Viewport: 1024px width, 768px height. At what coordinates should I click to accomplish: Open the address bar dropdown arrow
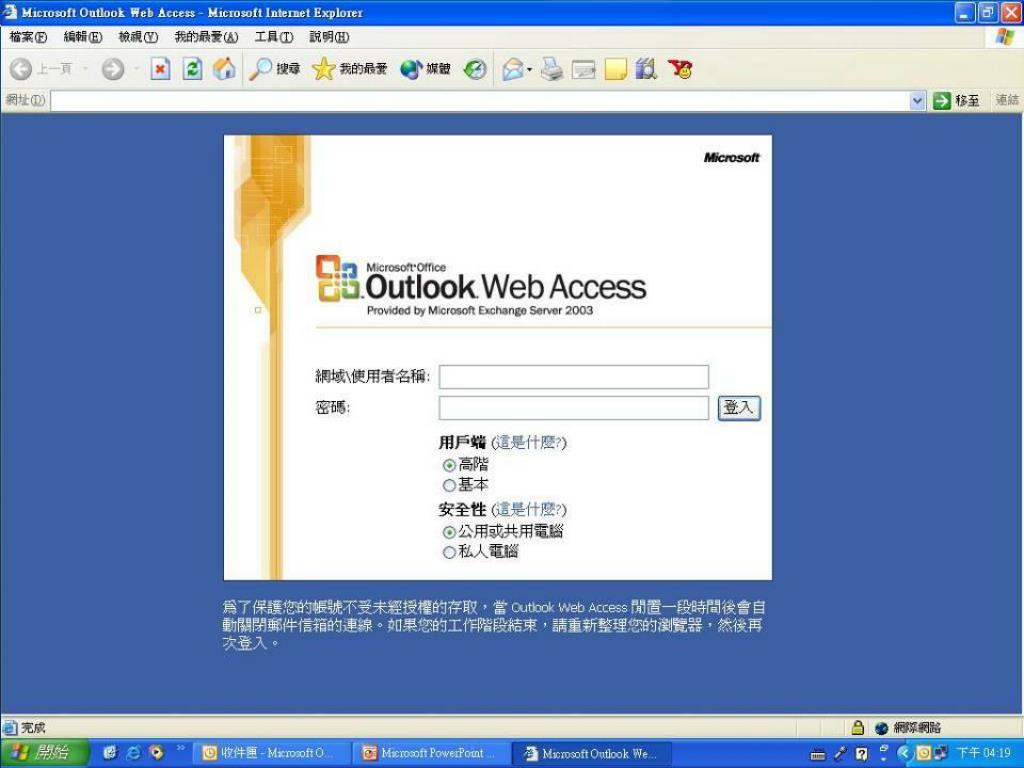coord(917,101)
